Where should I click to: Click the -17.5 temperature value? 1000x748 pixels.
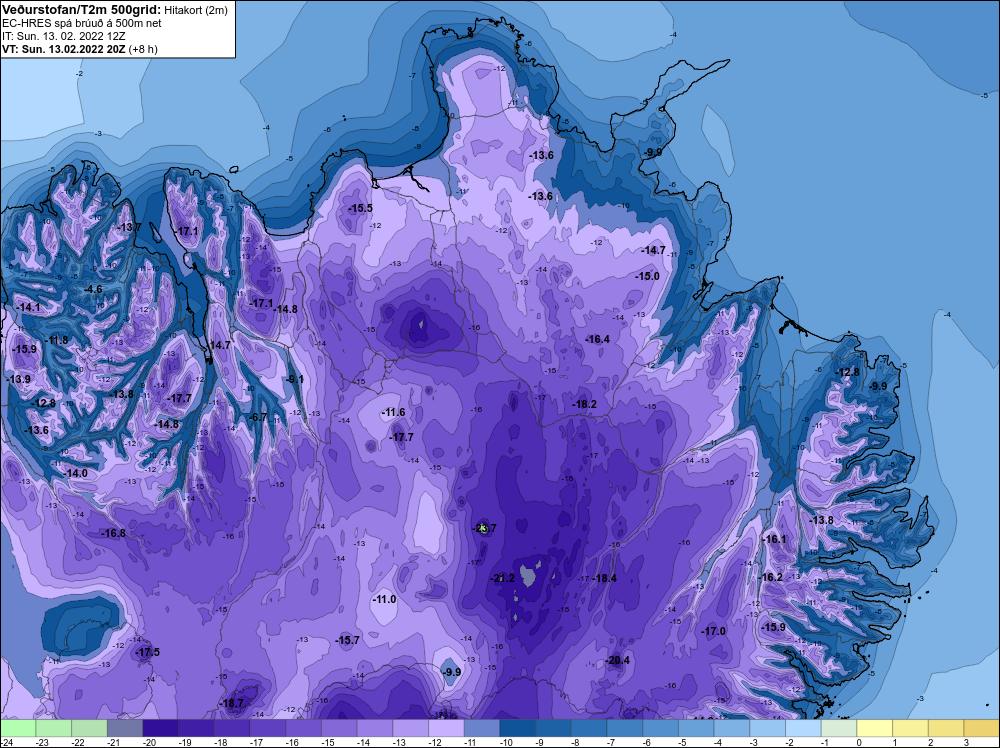[148, 652]
